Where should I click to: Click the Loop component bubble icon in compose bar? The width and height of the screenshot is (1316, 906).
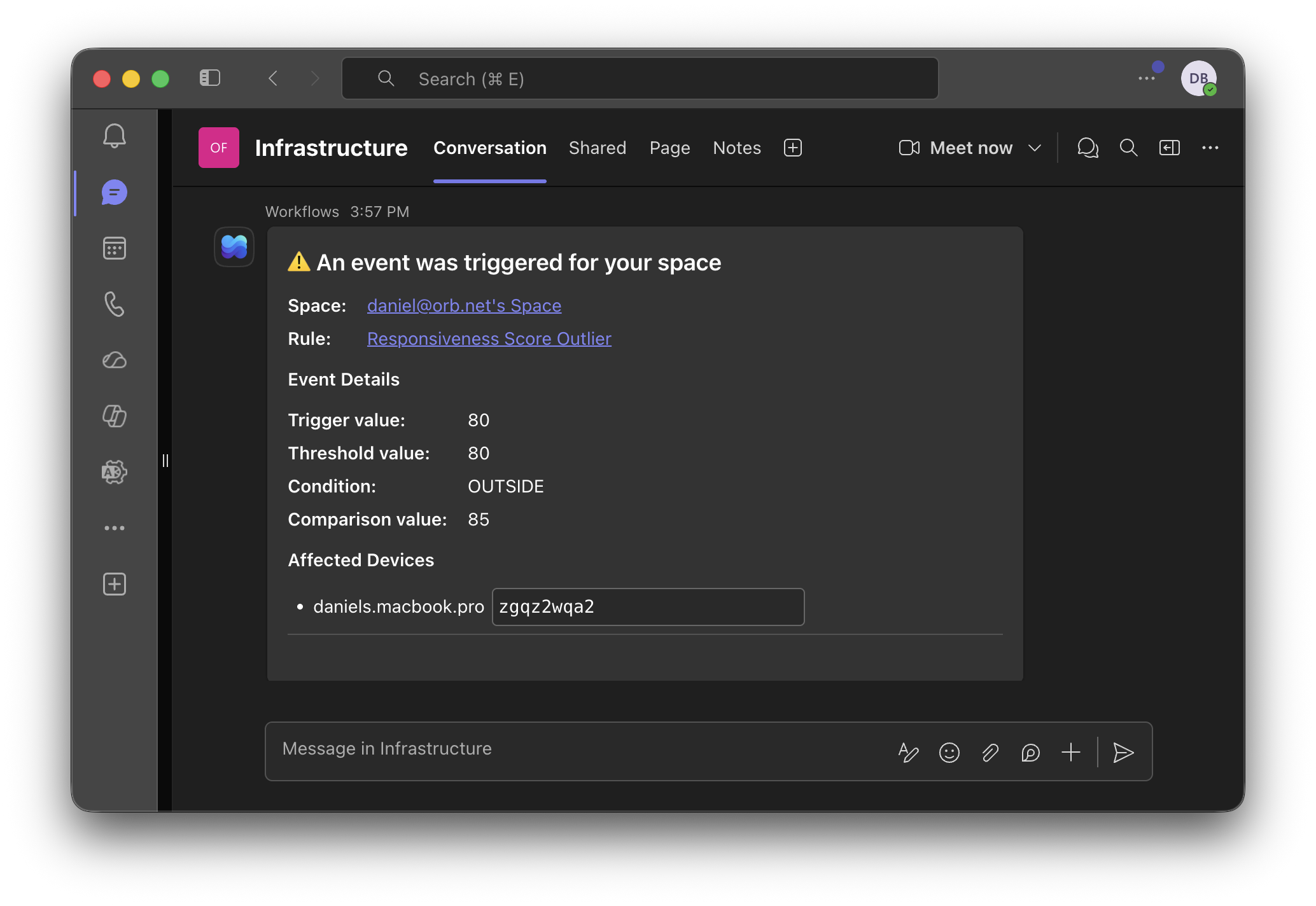(x=1030, y=753)
